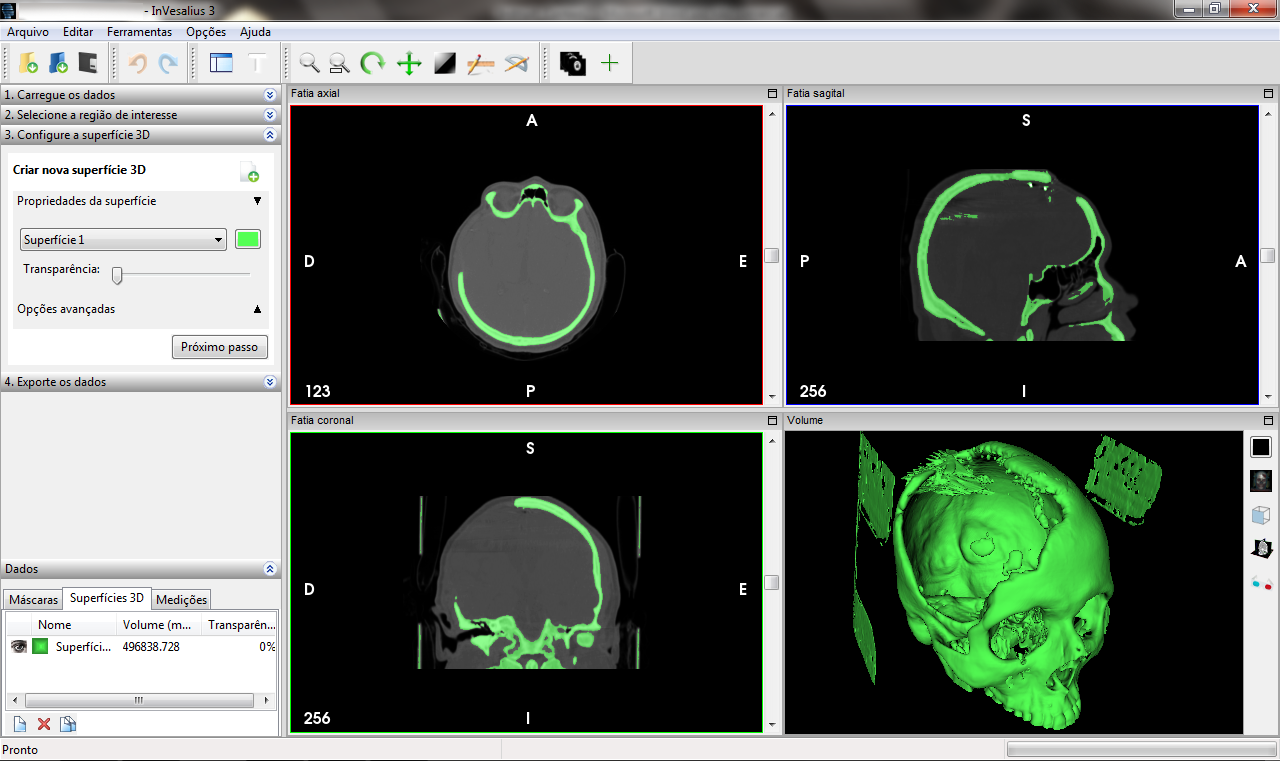Click the Volume column header
The image size is (1280, 761).
coord(160,626)
